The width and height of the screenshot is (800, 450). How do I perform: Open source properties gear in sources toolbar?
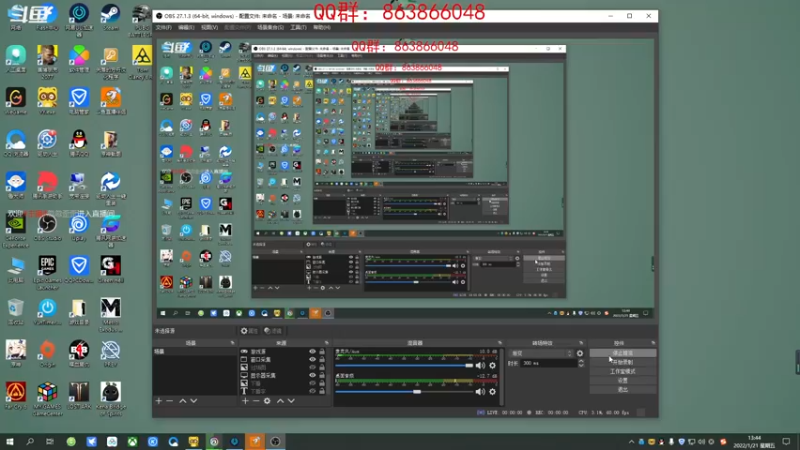tap(267, 401)
